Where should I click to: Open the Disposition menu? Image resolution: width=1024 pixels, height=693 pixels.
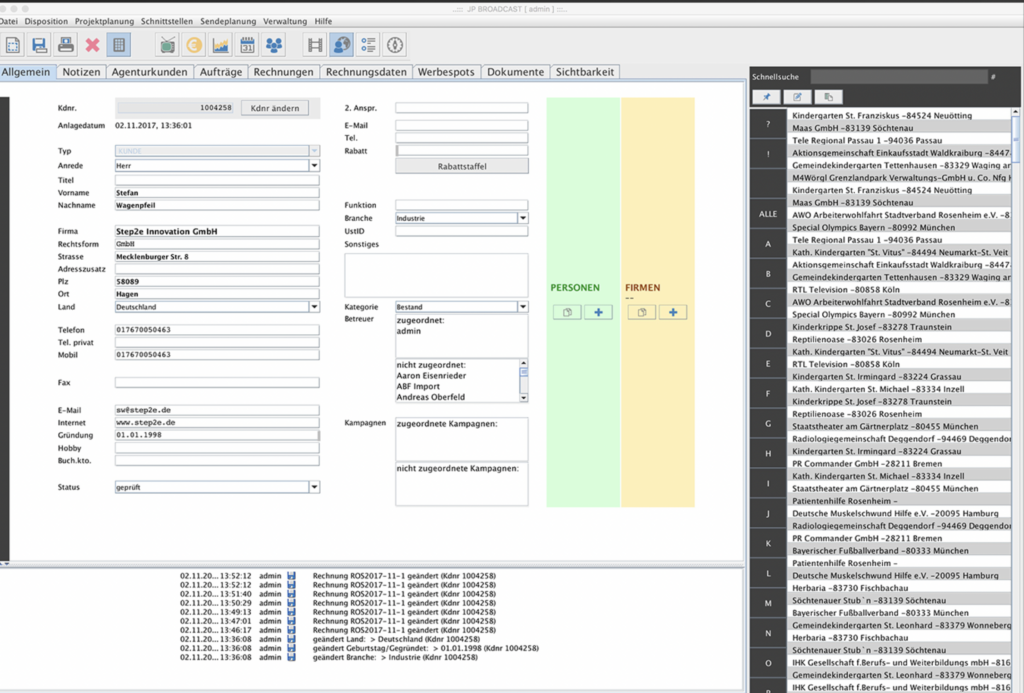(46, 22)
